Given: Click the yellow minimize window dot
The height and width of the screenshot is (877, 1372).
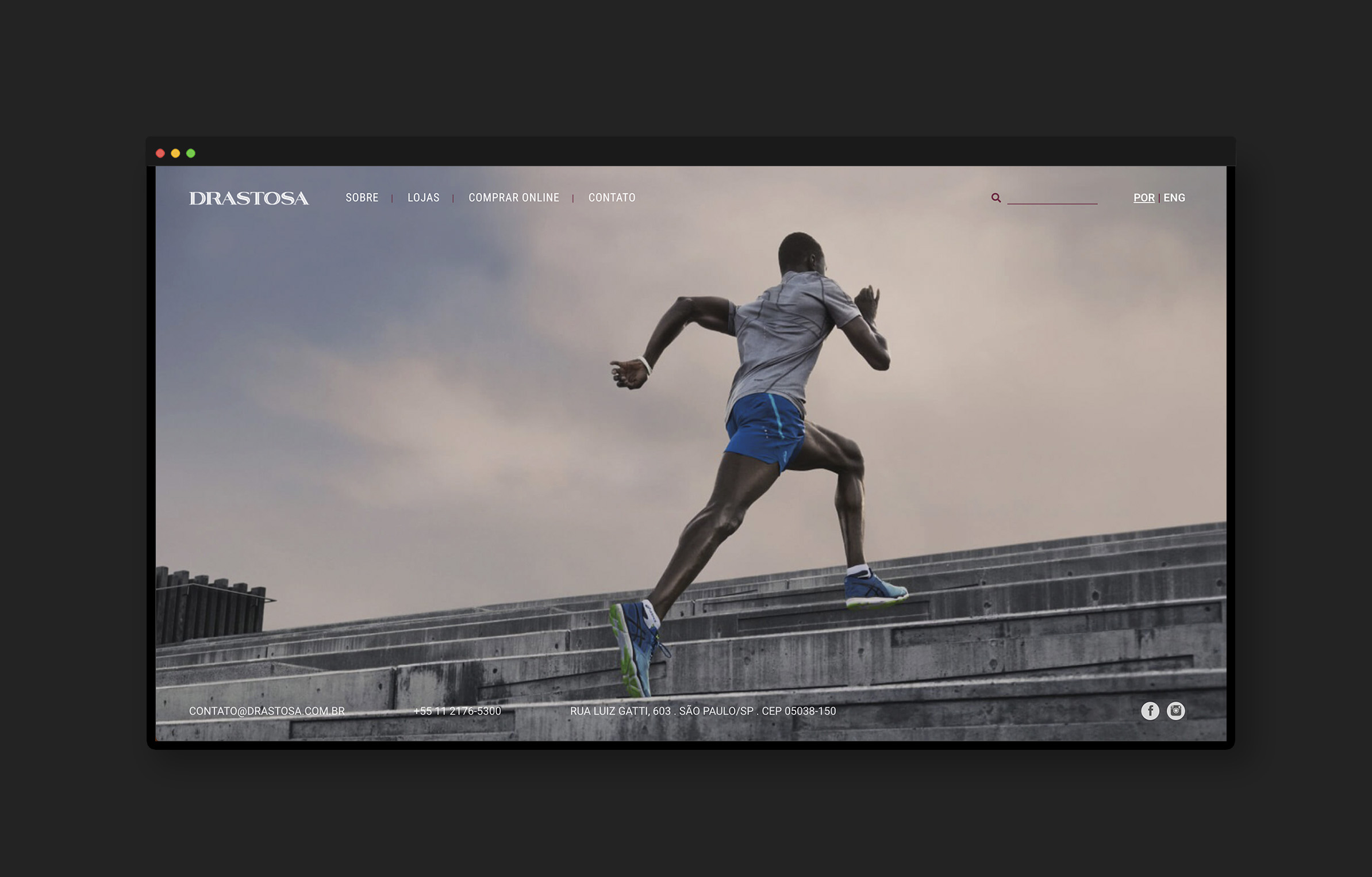Looking at the screenshot, I should pos(175,153).
